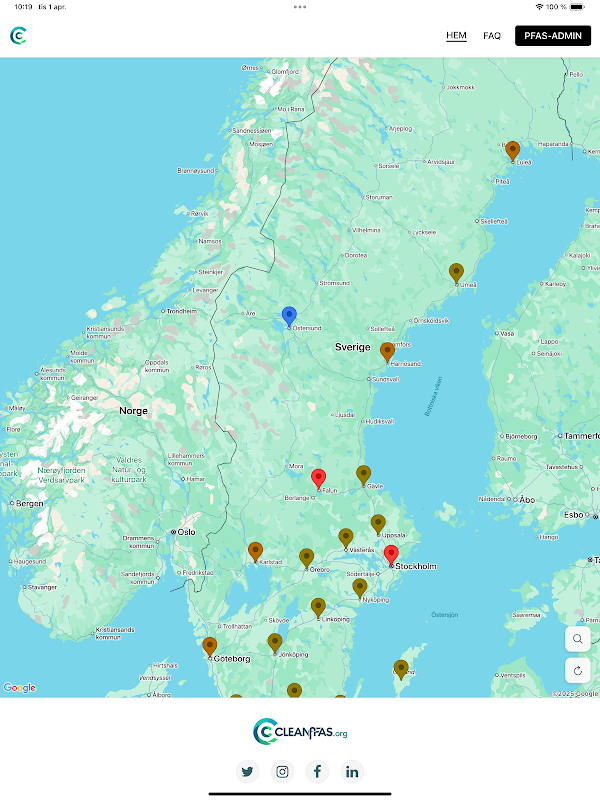Select the map pin at Örebro

click(307, 559)
